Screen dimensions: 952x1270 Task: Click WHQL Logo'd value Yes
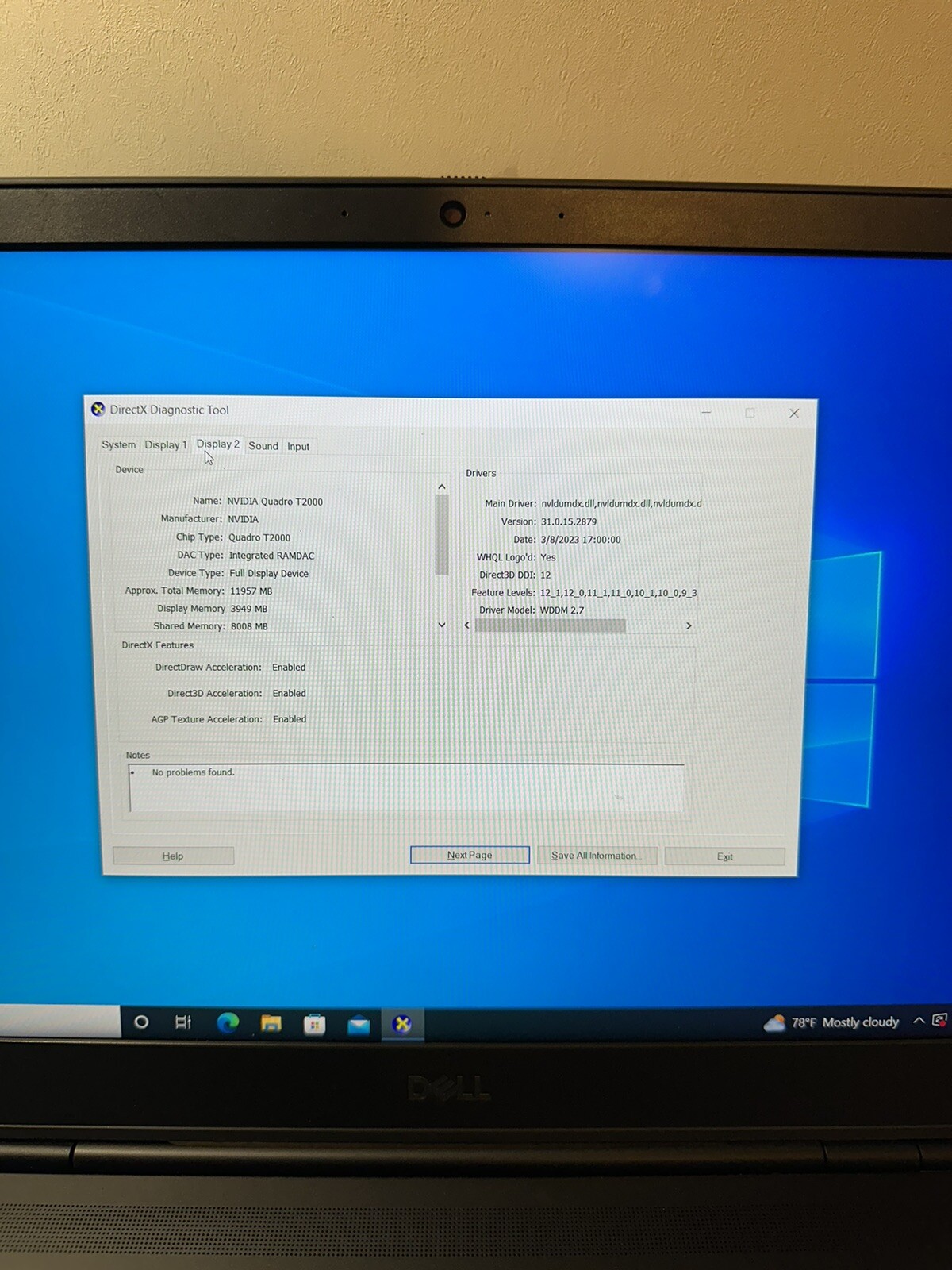548,557
